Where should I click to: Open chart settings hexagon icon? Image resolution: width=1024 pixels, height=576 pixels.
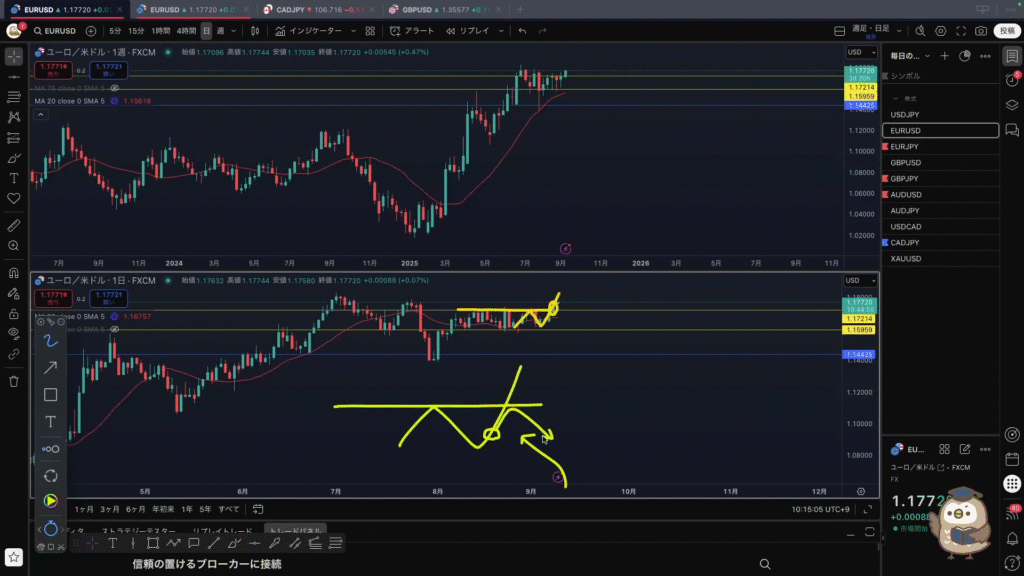click(940, 31)
